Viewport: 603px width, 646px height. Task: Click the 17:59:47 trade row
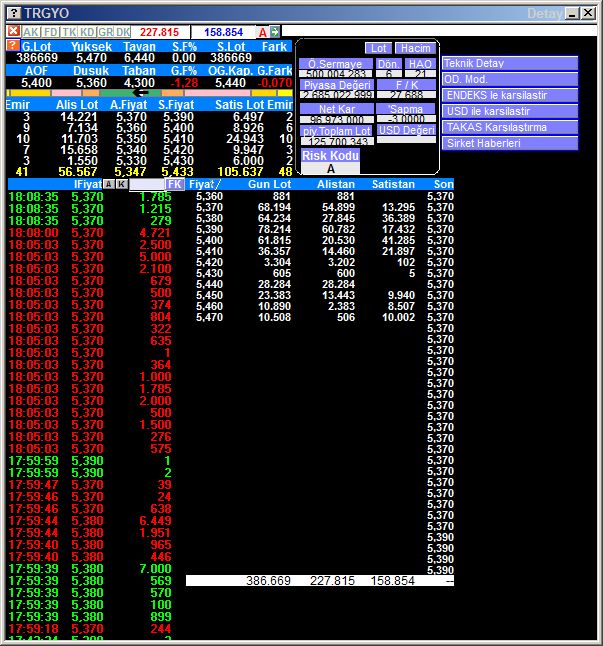90,485
